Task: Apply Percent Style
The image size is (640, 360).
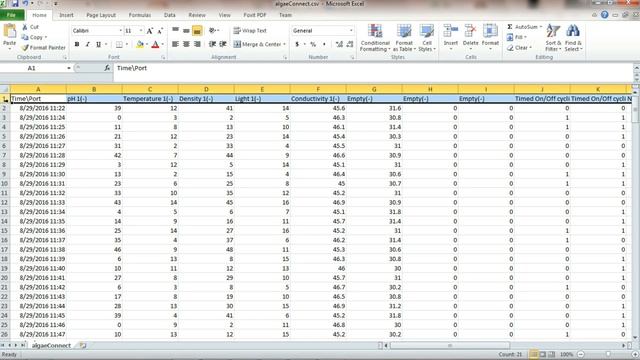Action: pos(313,44)
